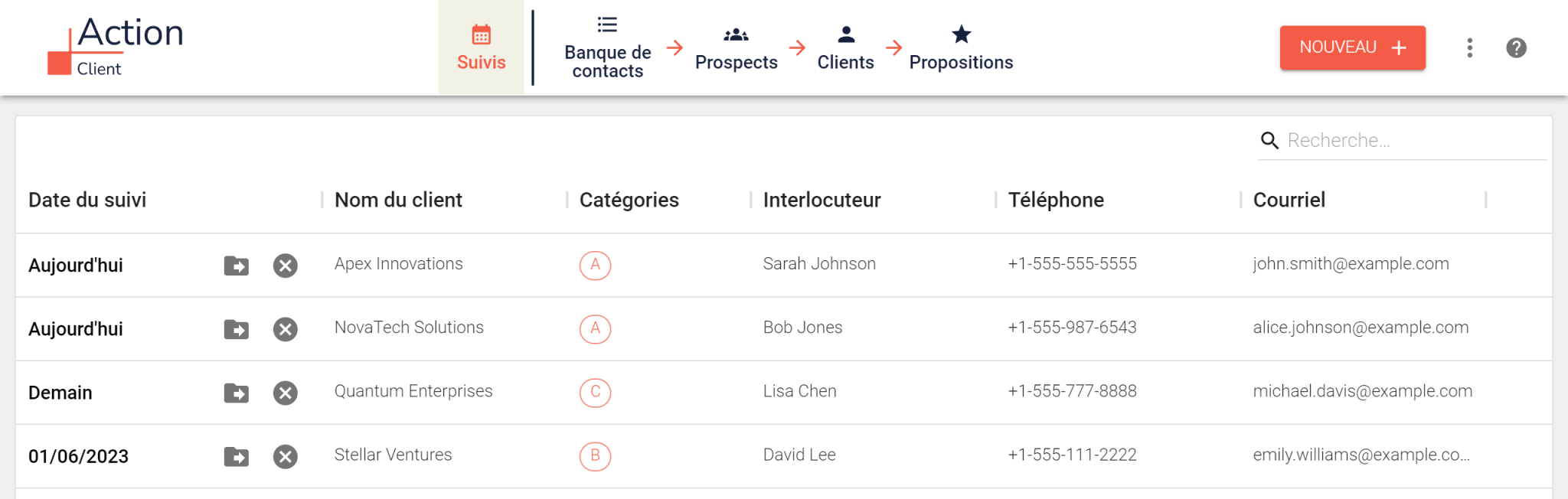Open the Prospects section
This screenshot has height=499, width=1568.
(736, 47)
